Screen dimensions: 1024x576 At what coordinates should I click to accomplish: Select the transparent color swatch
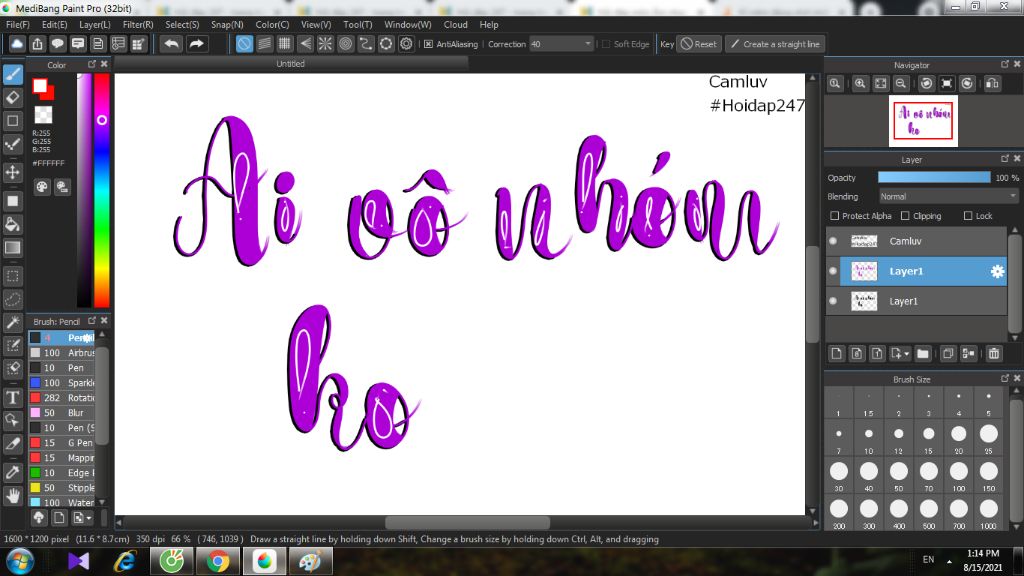43,115
